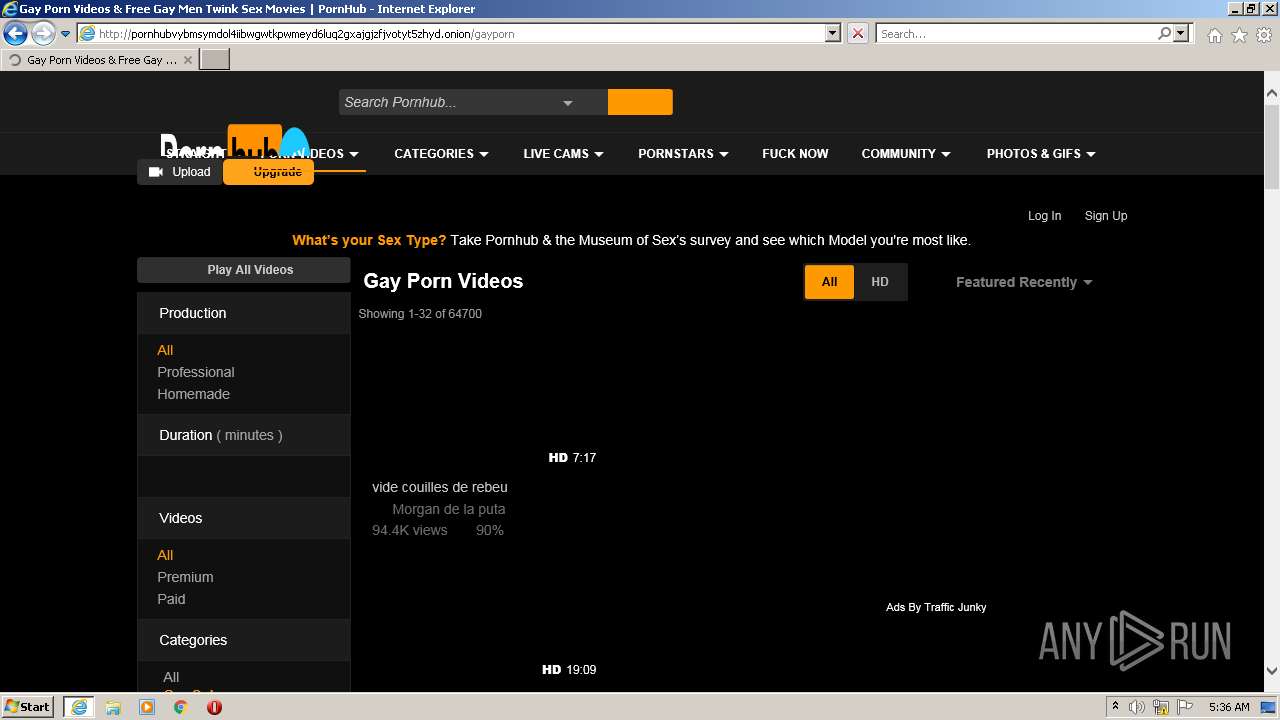Select Homemade production filter
The width and height of the screenshot is (1280, 720).
pyautogui.click(x=193, y=394)
